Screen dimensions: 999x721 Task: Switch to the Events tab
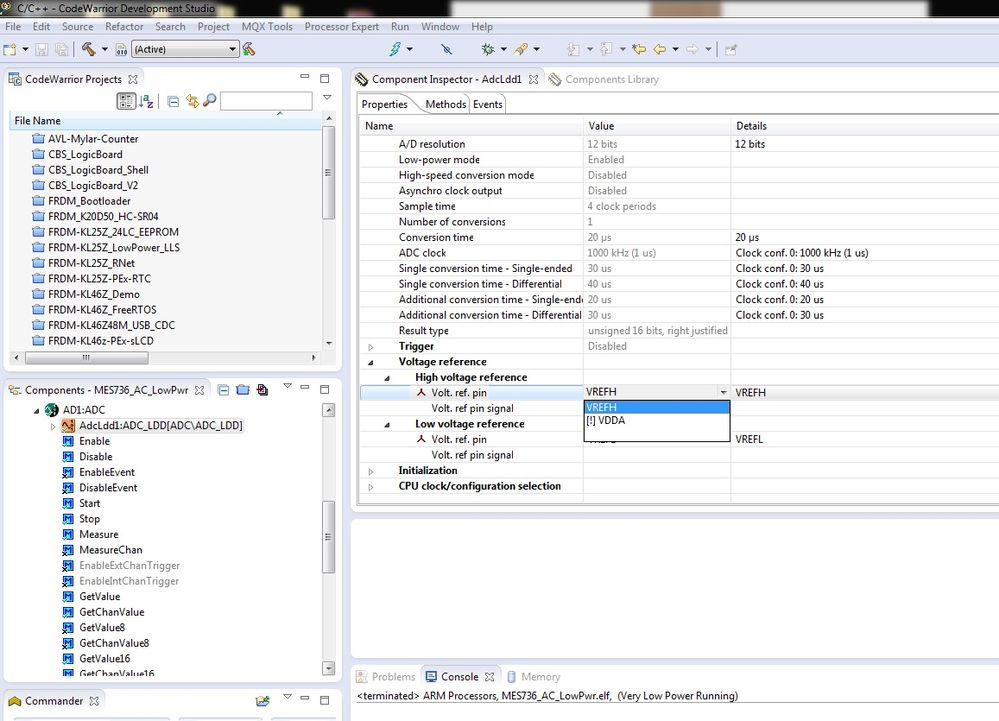click(x=487, y=104)
